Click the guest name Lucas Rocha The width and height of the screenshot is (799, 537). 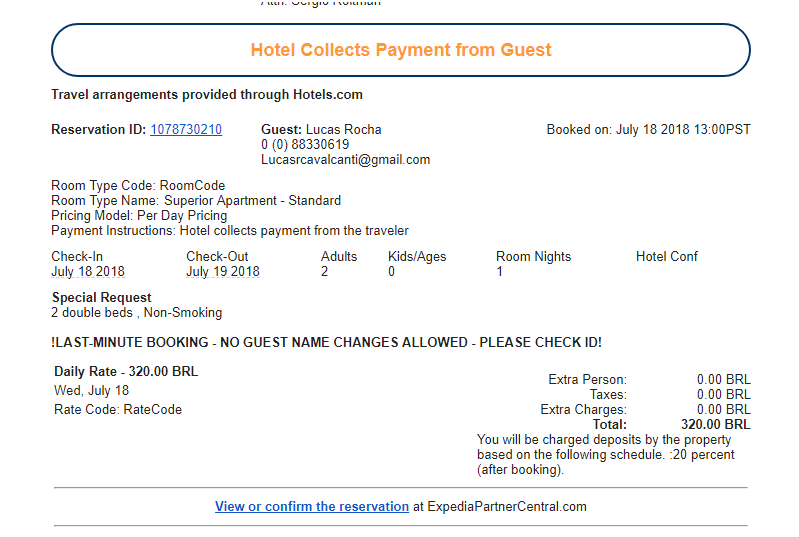point(343,130)
